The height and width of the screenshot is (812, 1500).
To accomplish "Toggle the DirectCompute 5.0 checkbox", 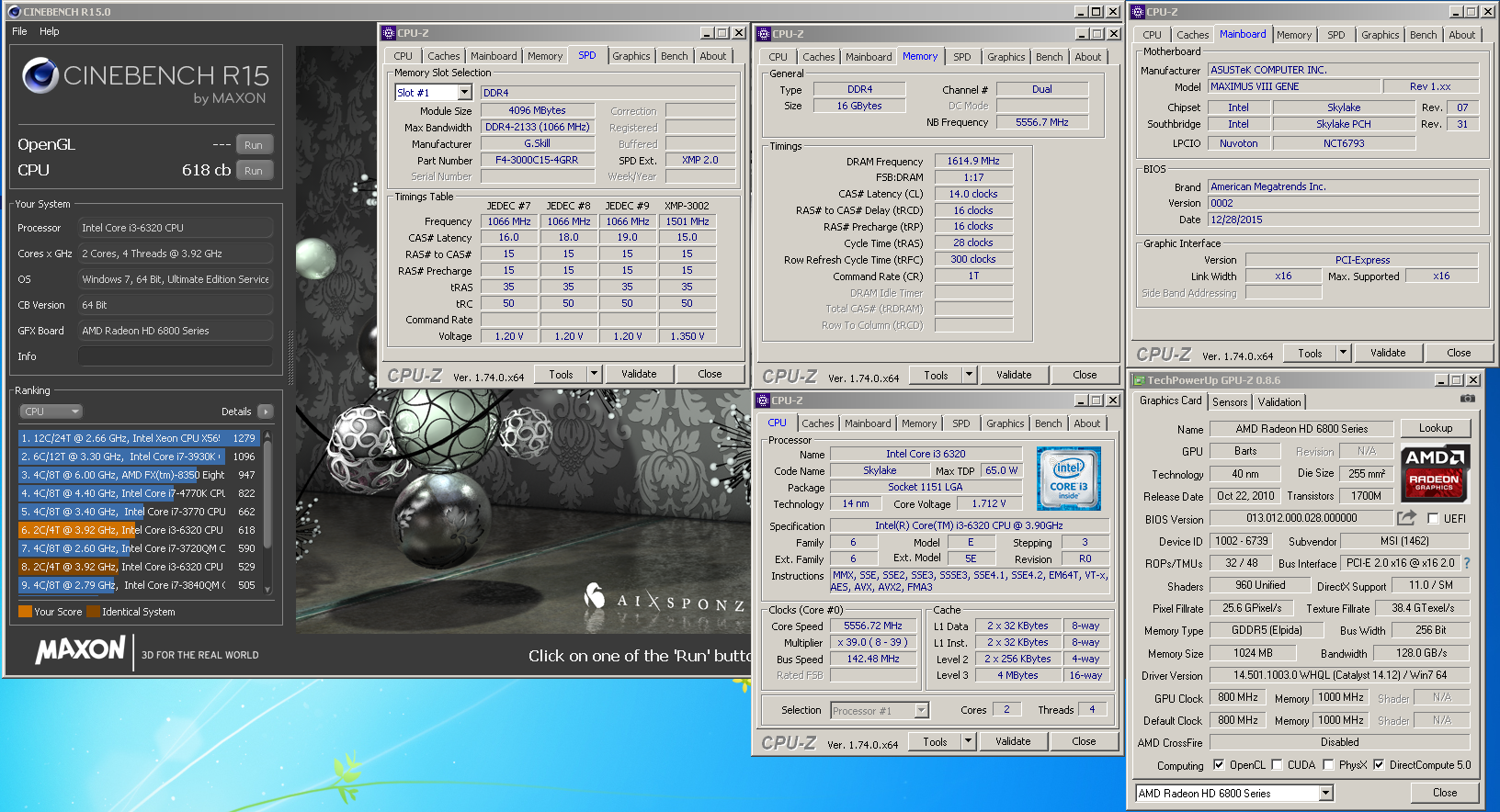I will pyautogui.click(x=1379, y=765).
